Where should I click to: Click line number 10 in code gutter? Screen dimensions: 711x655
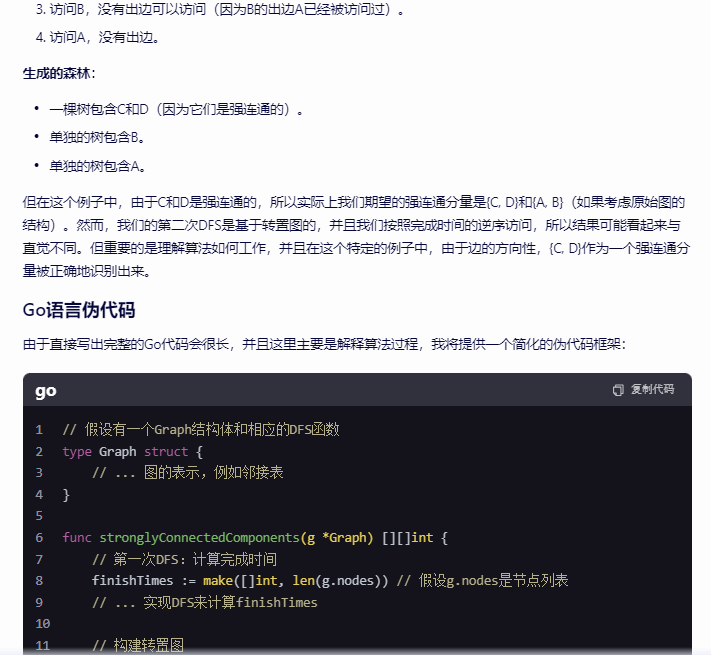coord(43,624)
